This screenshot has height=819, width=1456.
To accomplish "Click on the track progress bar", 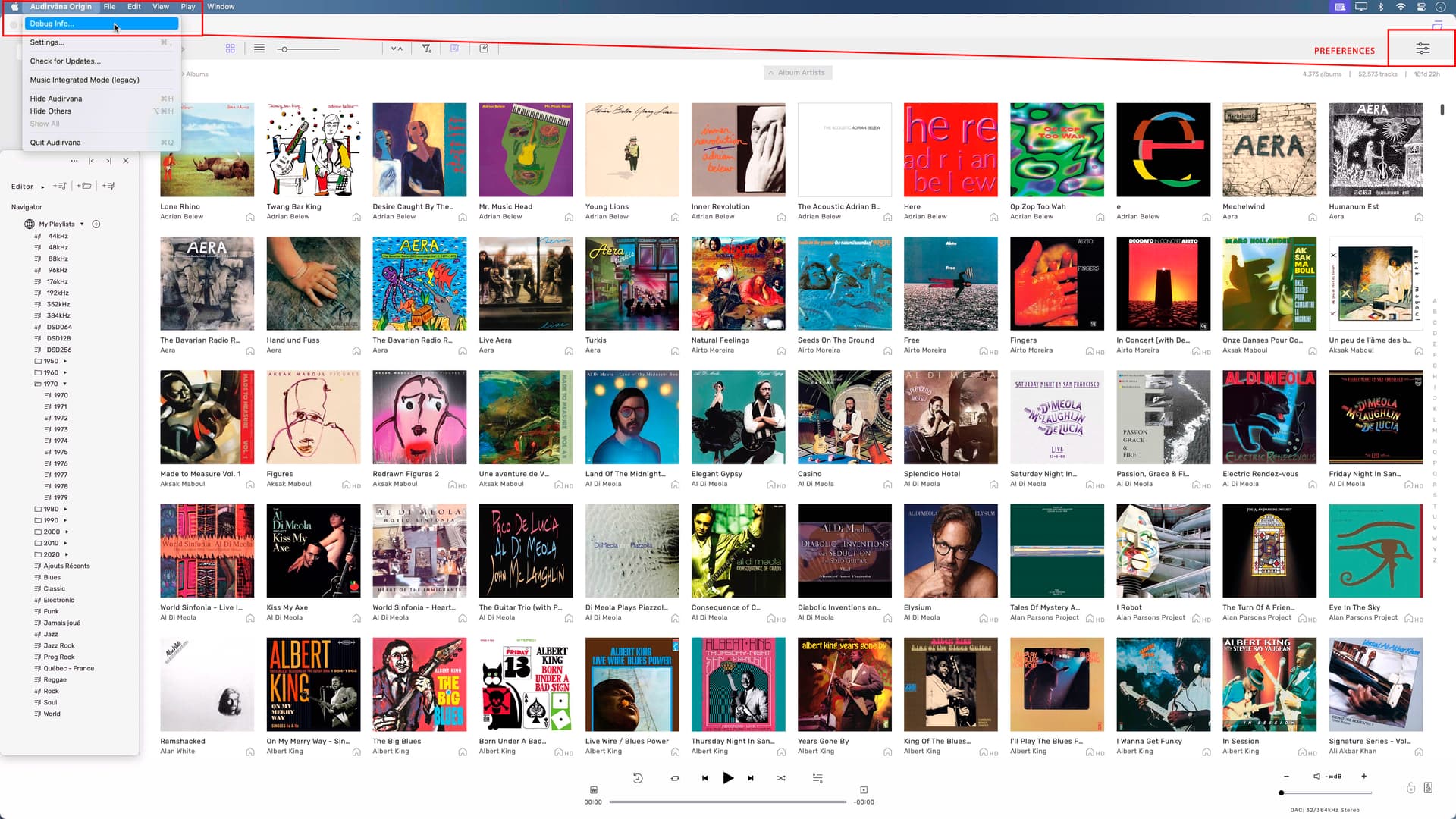I will [x=728, y=802].
